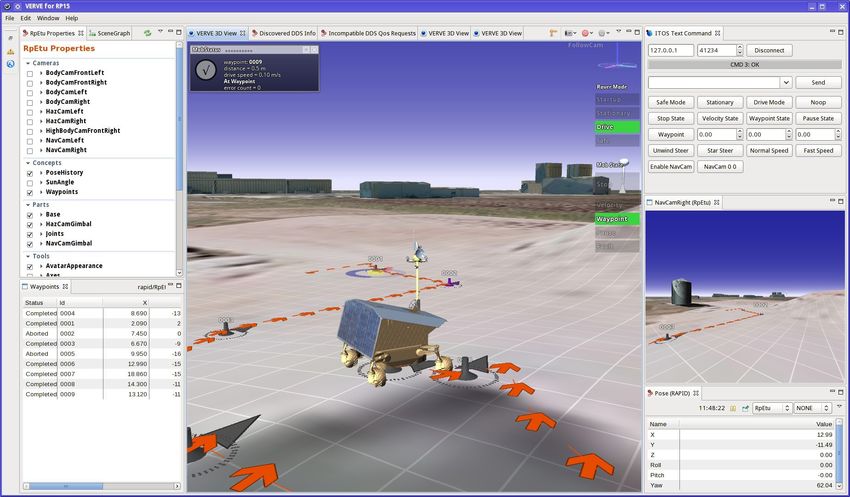Click the check mark status icon in Mob Status overlay
This screenshot has height=497, width=850.
click(x=206, y=70)
